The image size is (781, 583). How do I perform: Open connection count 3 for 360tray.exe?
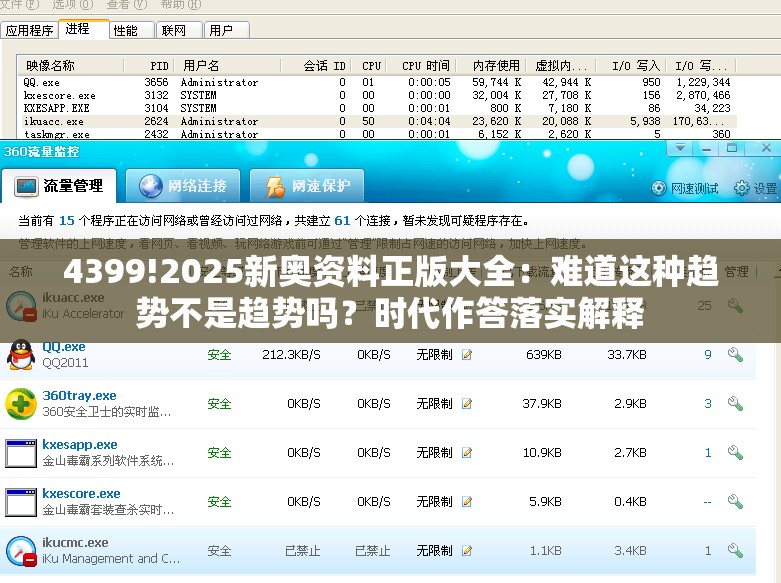[x=708, y=404]
